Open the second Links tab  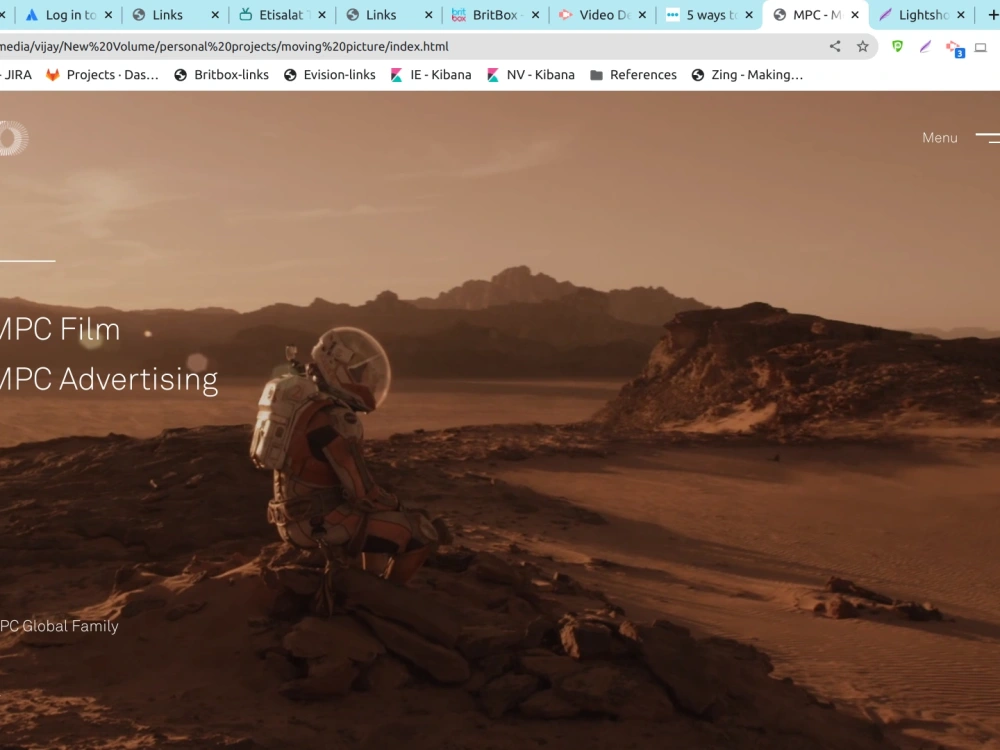(x=381, y=15)
